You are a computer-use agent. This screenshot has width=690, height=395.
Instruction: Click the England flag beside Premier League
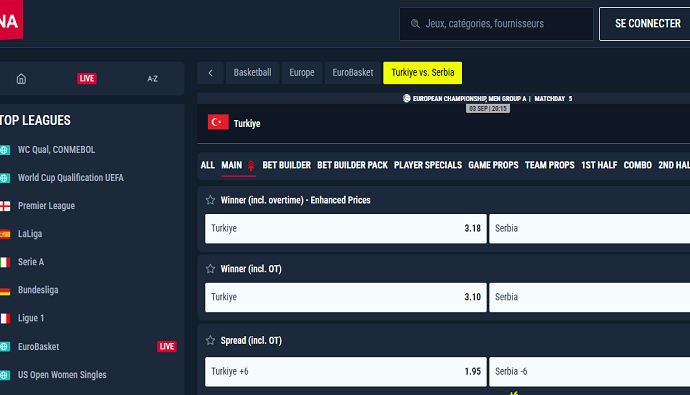pos(5,206)
